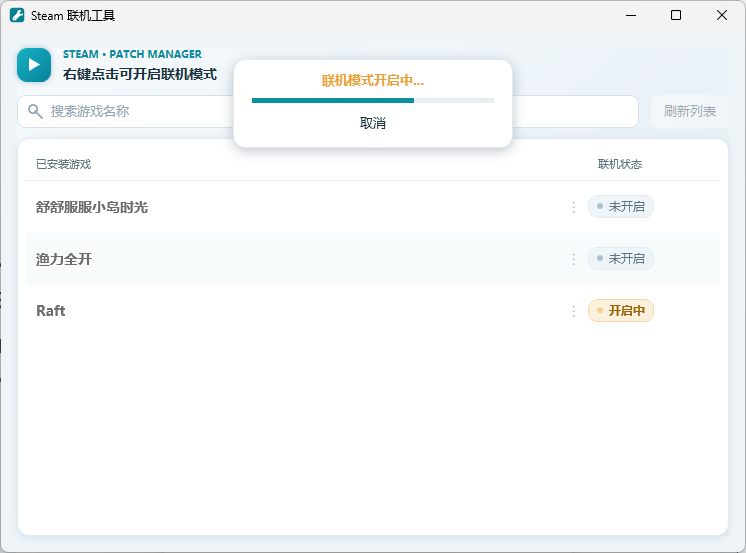Click the search magnifier icon
The image size is (746, 553).
point(35,111)
